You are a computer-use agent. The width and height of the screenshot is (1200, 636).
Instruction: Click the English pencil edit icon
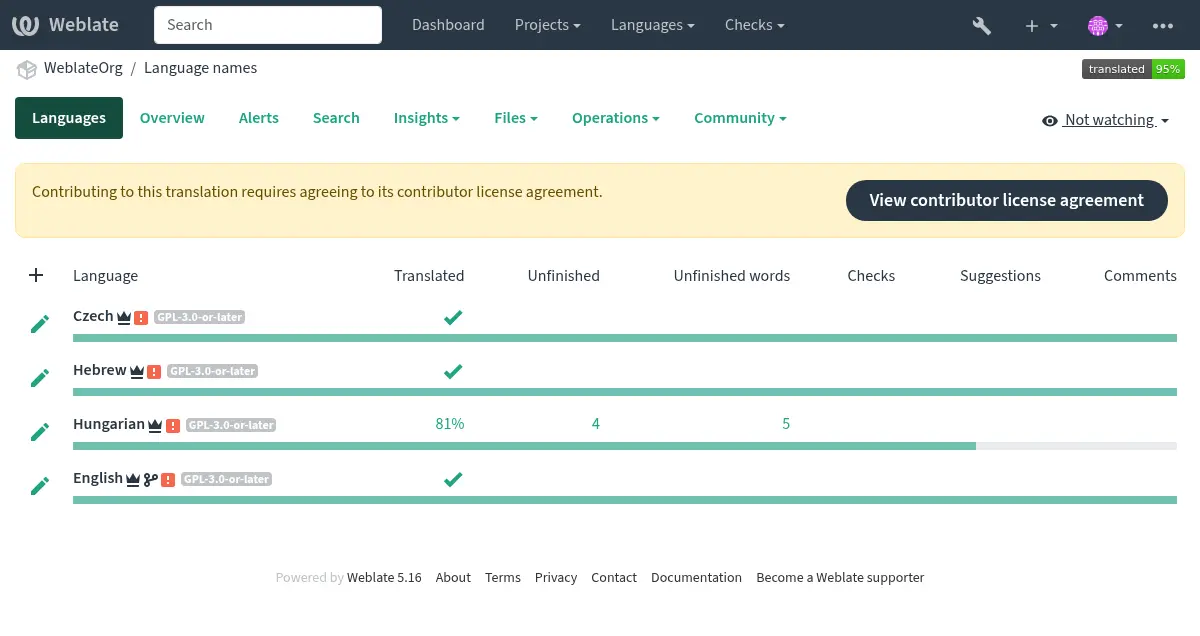coord(39,485)
